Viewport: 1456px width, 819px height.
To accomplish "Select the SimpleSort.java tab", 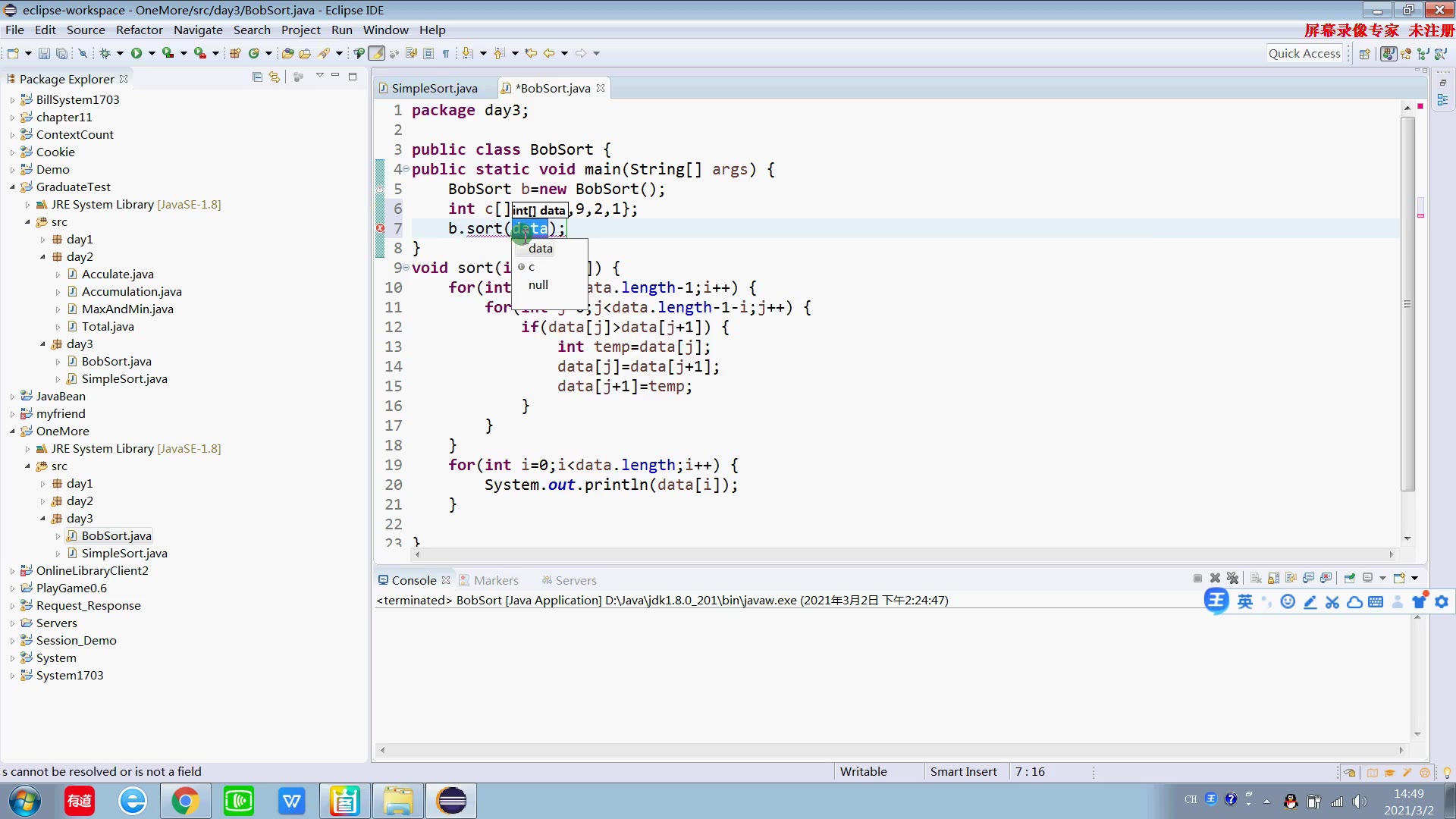I will [x=436, y=88].
